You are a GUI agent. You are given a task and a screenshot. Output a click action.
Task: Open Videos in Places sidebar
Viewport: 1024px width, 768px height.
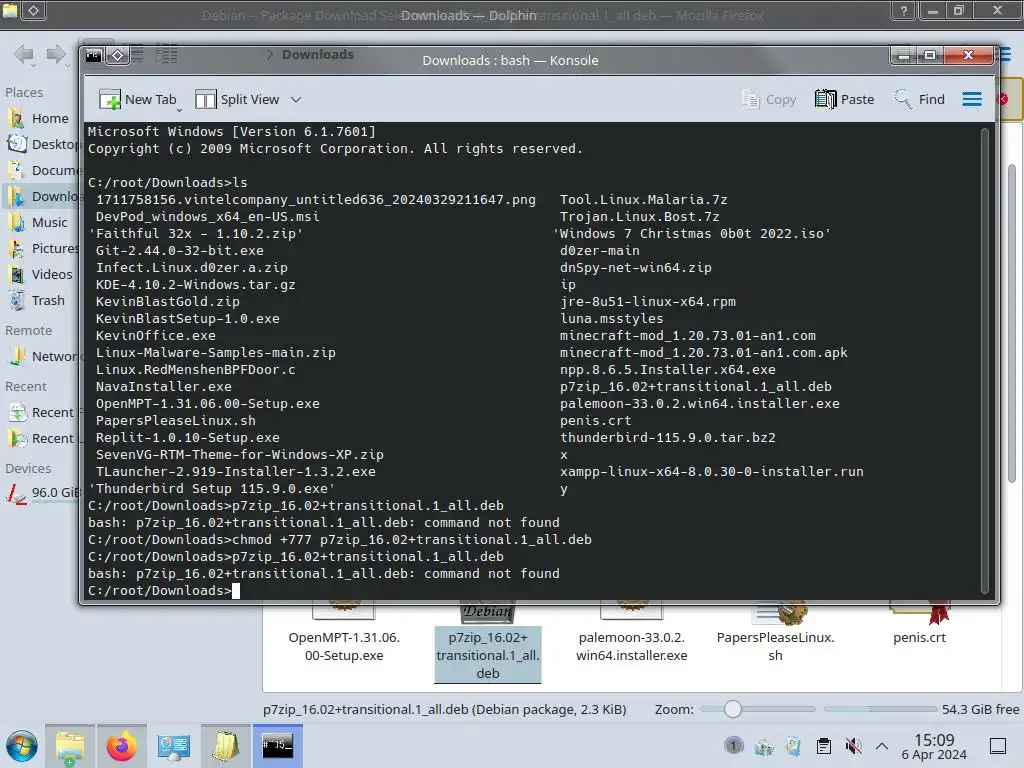tap(40, 275)
